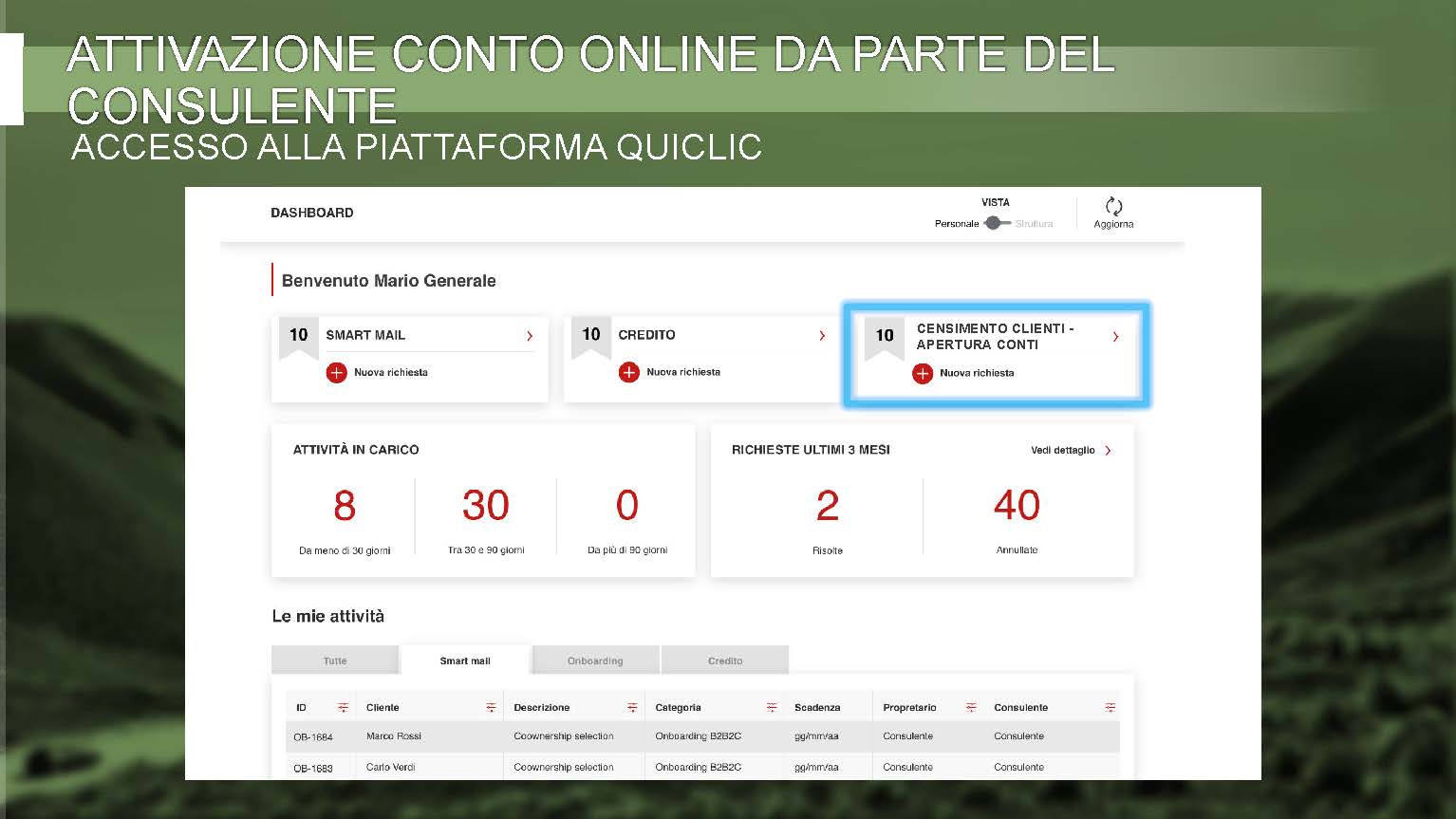Click the filter icon on ID column
The width and height of the screenshot is (1456, 819).
coord(343,708)
